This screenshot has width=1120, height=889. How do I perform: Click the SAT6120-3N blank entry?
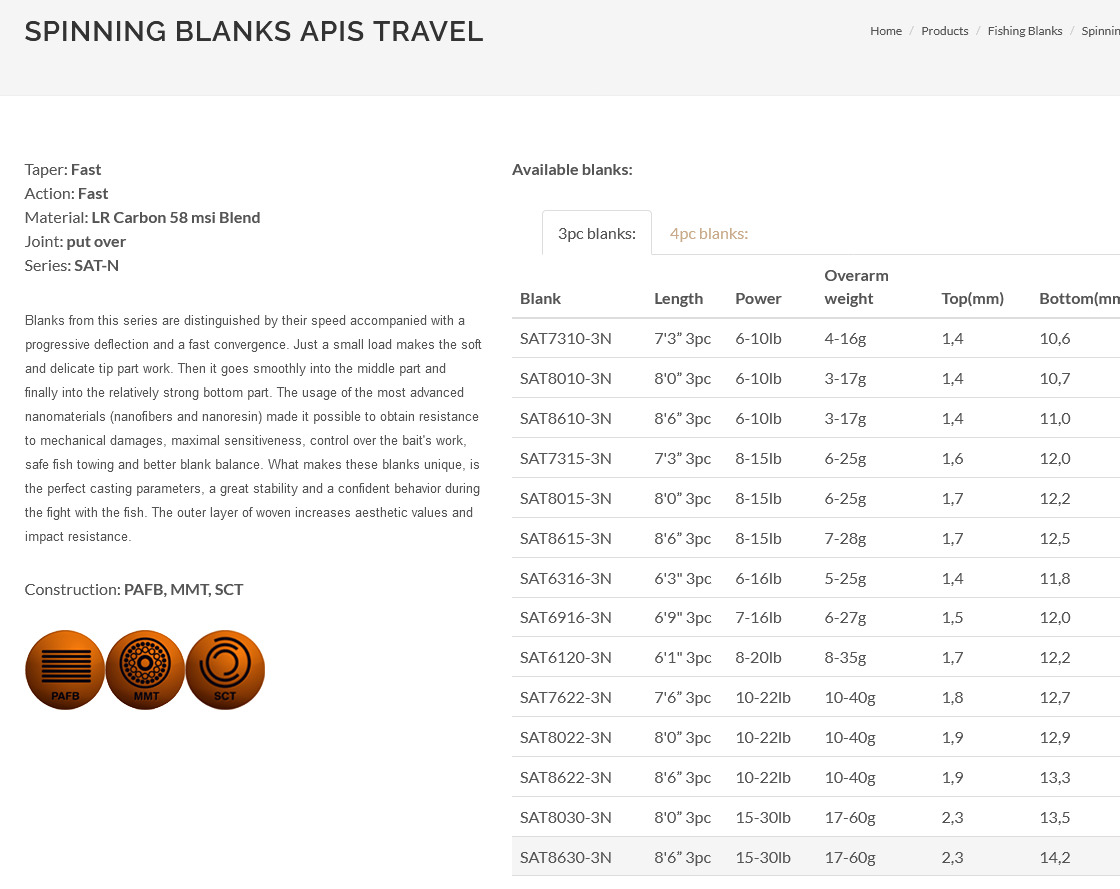click(566, 658)
